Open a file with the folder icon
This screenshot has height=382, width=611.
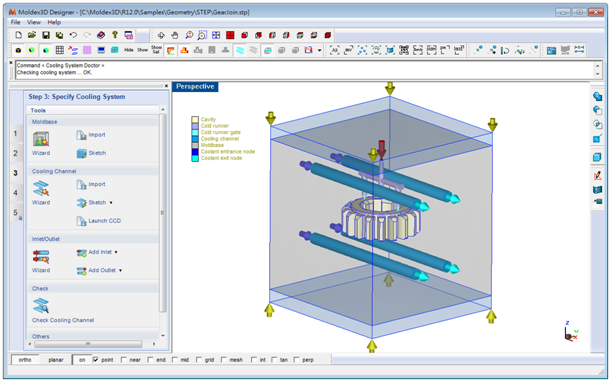coord(32,35)
